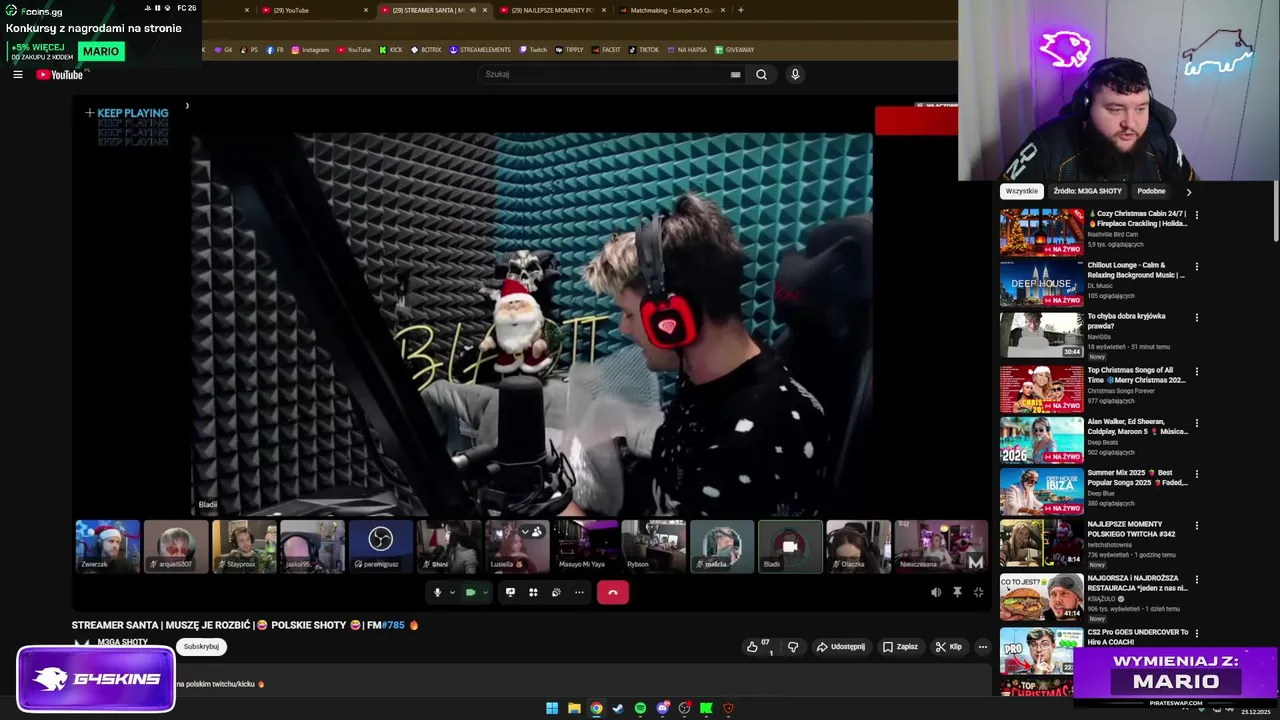Viewport: 1280px width, 720px height.
Task: Select the Slayproxx participant tile
Action: (x=244, y=546)
